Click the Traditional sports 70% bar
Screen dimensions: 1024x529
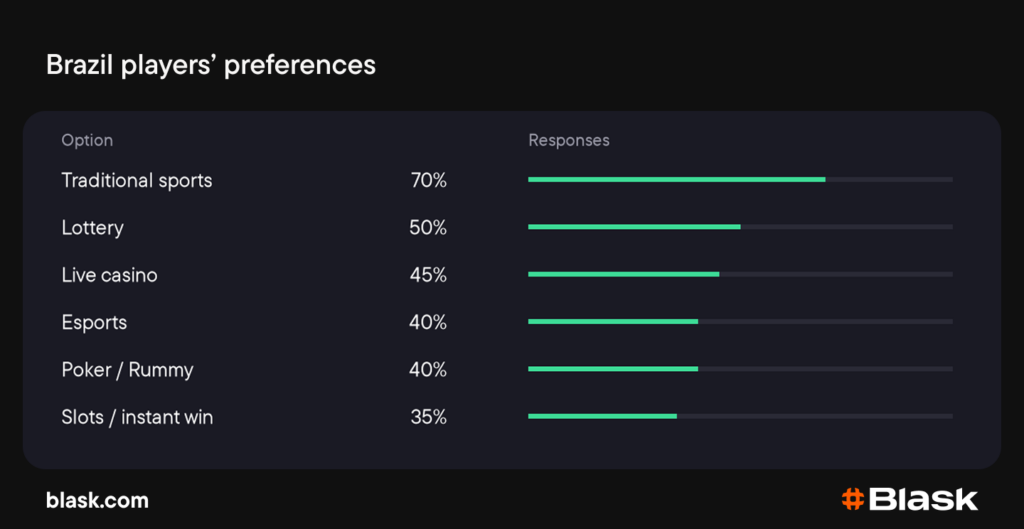pyautogui.click(x=741, y=180)
